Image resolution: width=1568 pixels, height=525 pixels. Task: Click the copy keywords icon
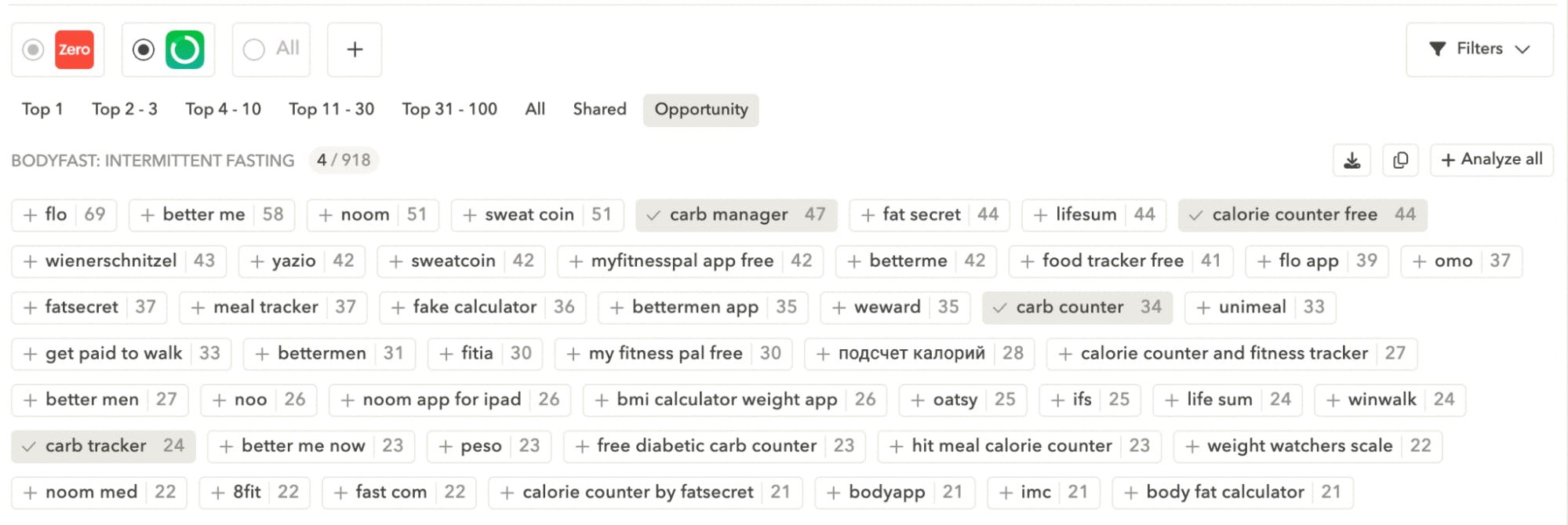click(1400, 160)
